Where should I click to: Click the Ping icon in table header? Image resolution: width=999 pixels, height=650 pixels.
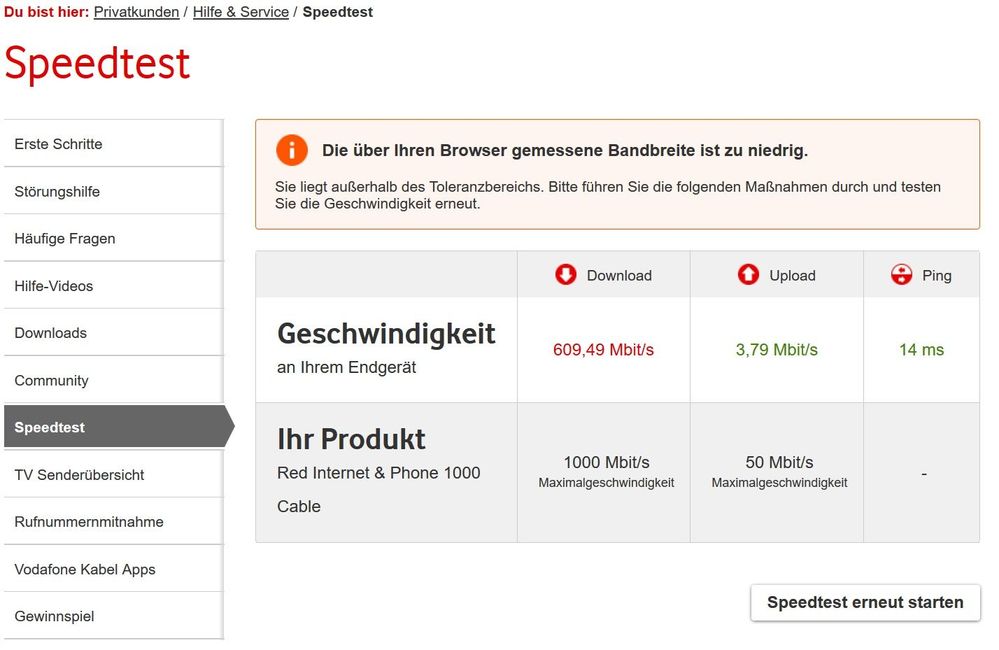point(902,275)
